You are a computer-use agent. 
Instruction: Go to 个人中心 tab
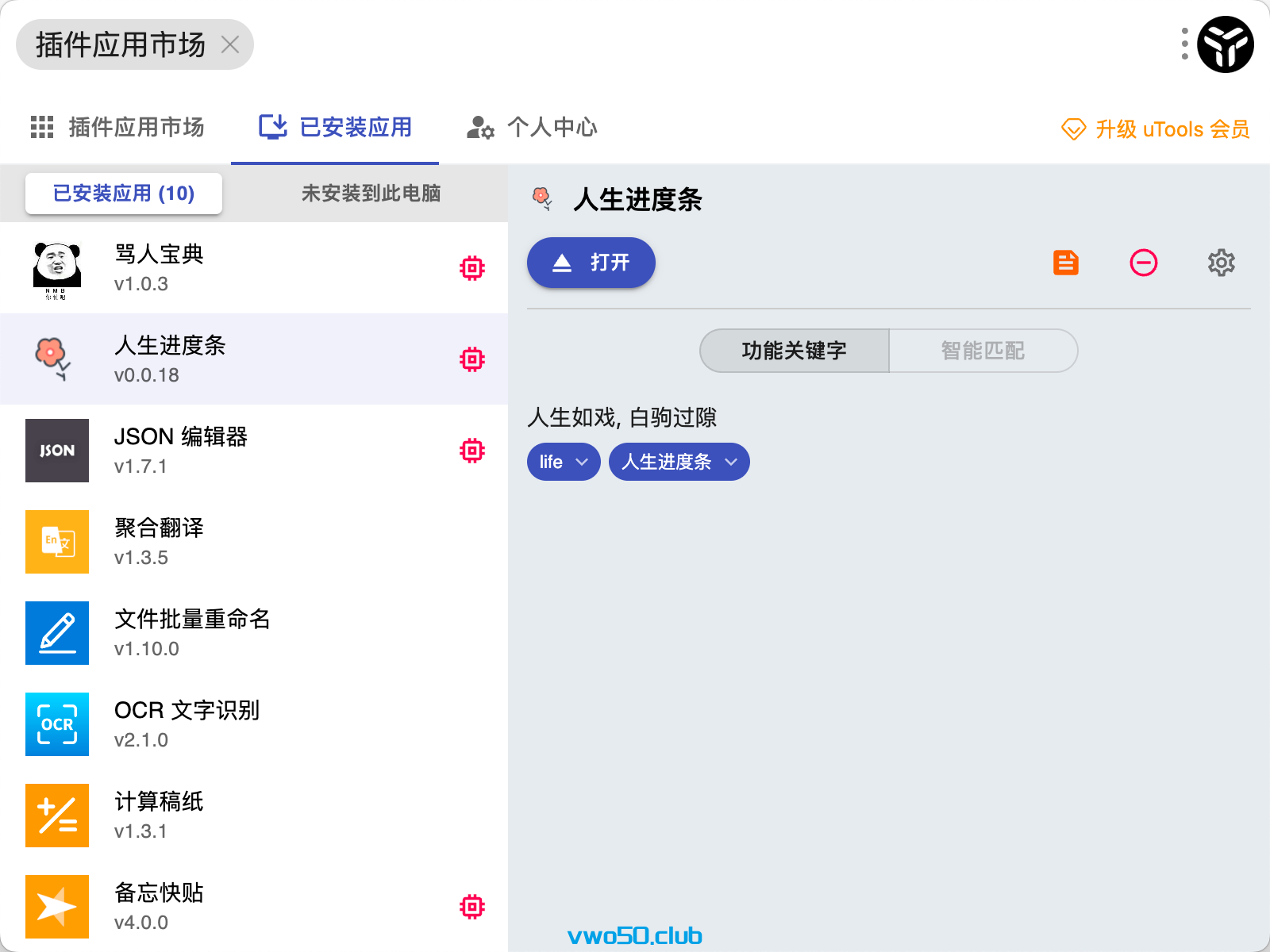[x=533, y=127]
